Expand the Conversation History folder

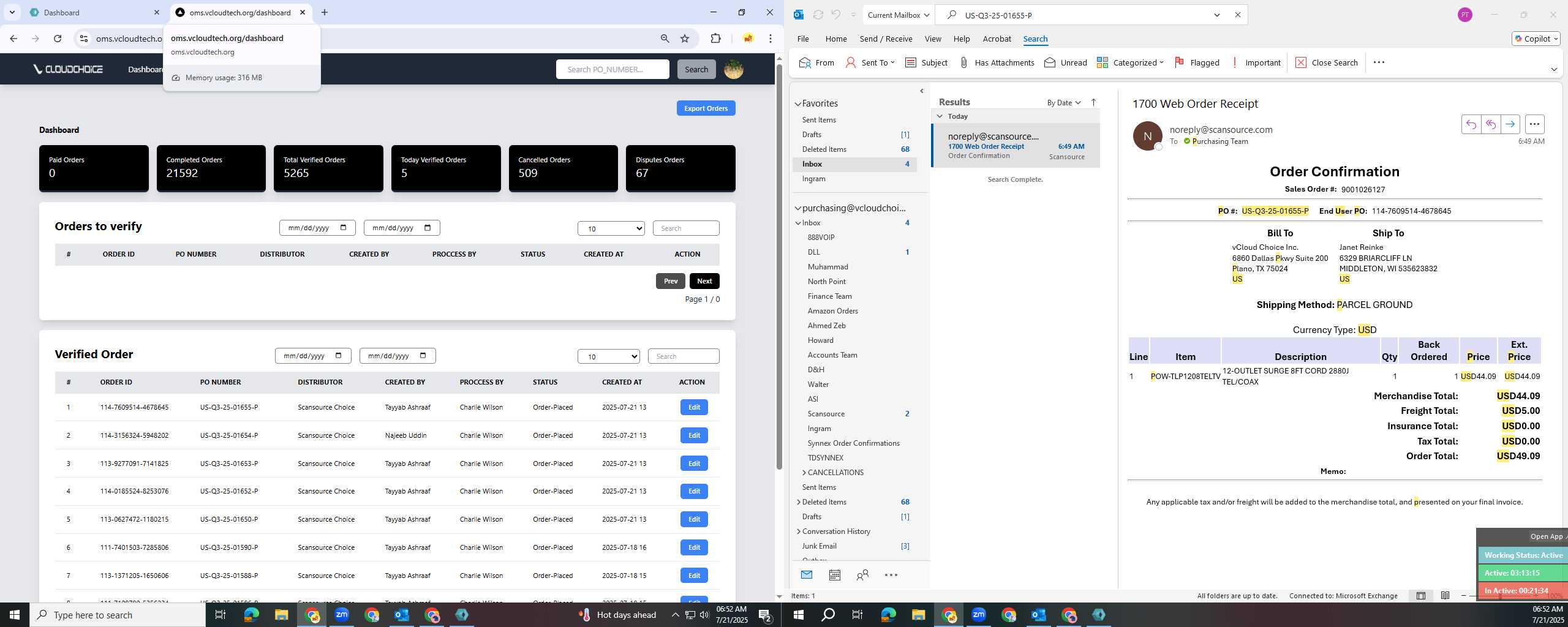click(x=798, y=531)
